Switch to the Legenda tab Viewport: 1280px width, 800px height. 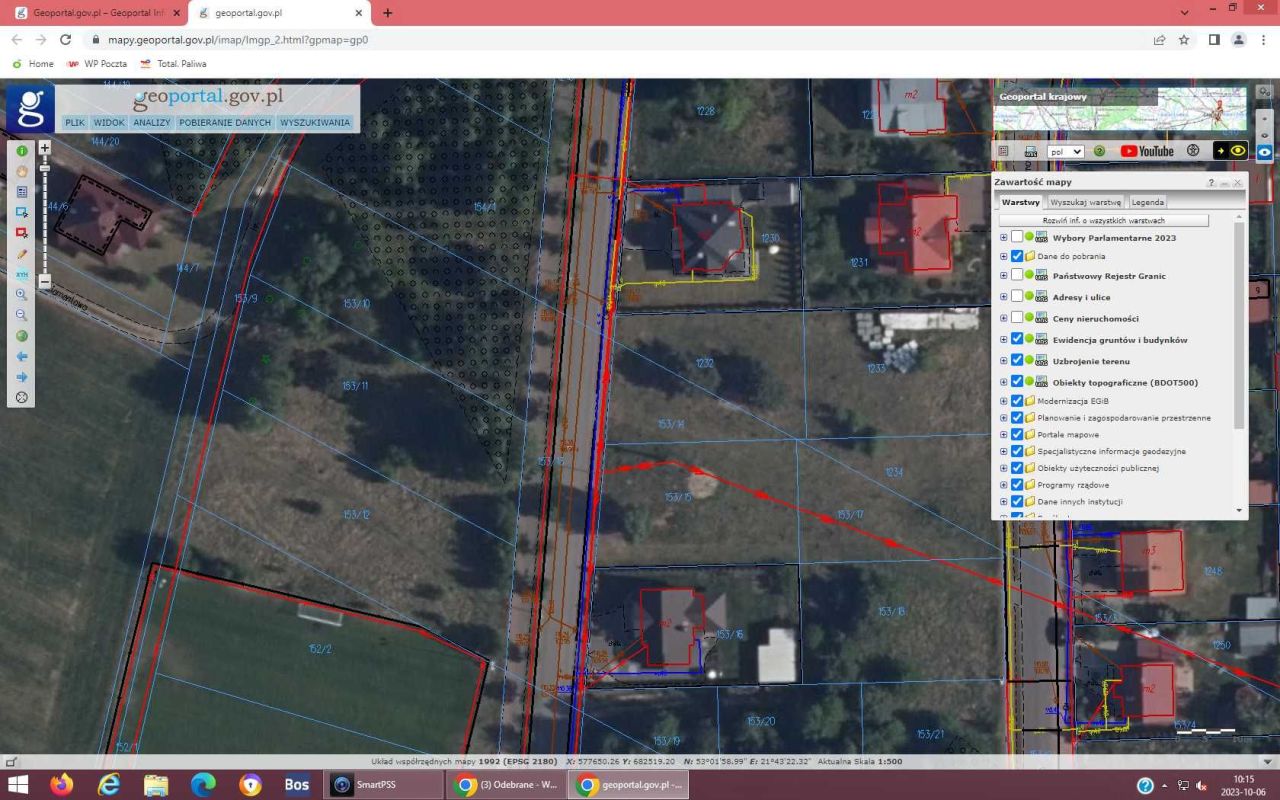pos(1147,202)
